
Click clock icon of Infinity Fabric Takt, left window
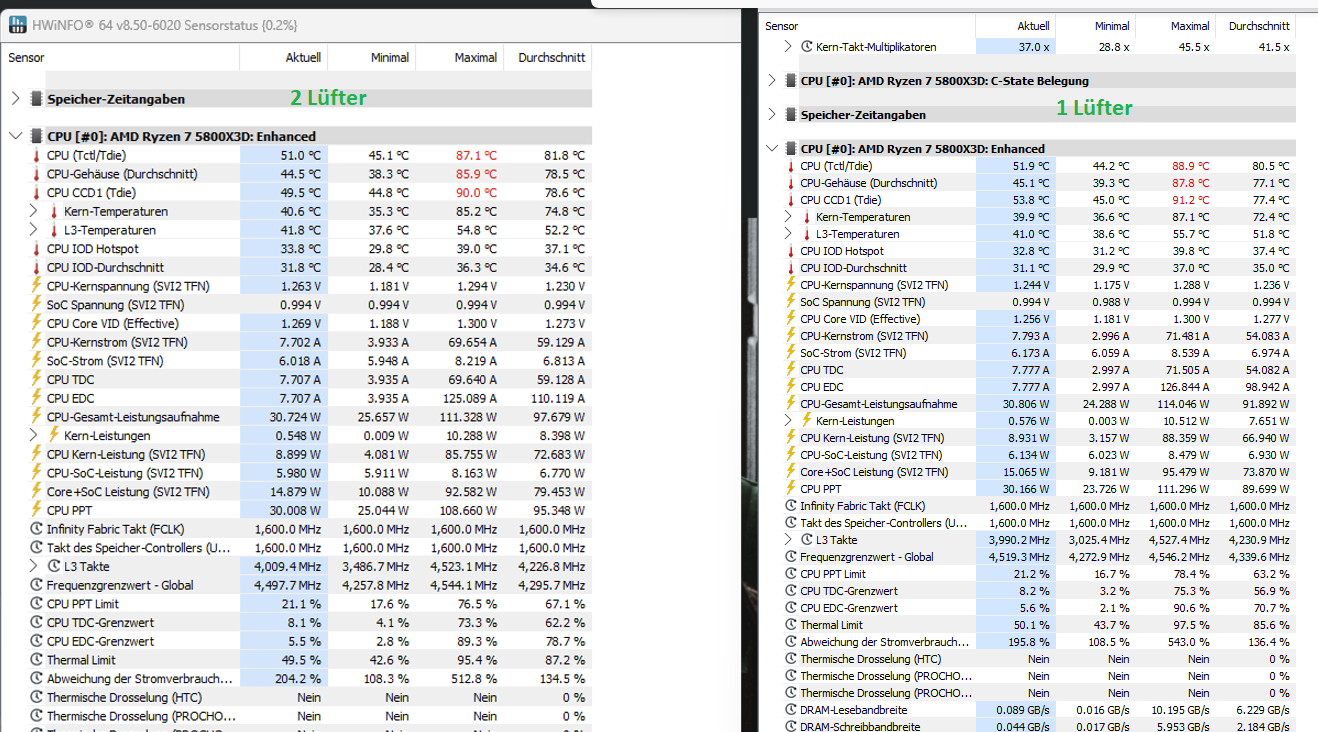tap(36, 529)
